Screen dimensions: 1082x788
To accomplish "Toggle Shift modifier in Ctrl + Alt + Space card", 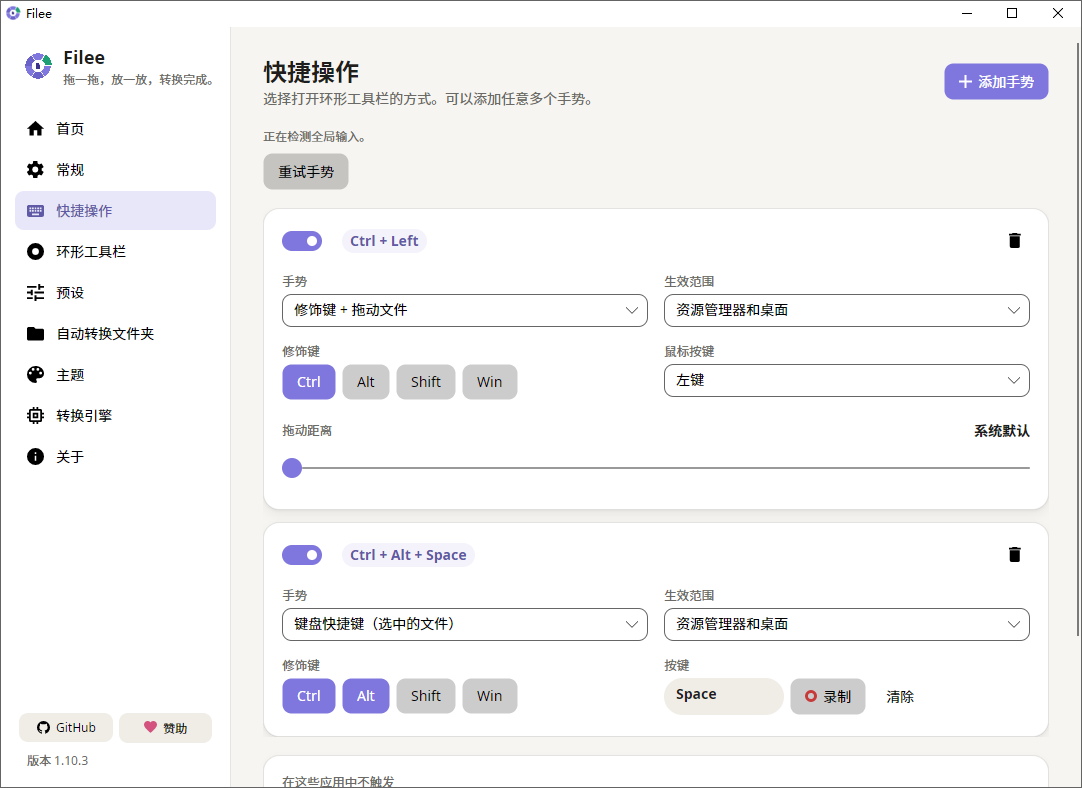I will coord(426,696).
